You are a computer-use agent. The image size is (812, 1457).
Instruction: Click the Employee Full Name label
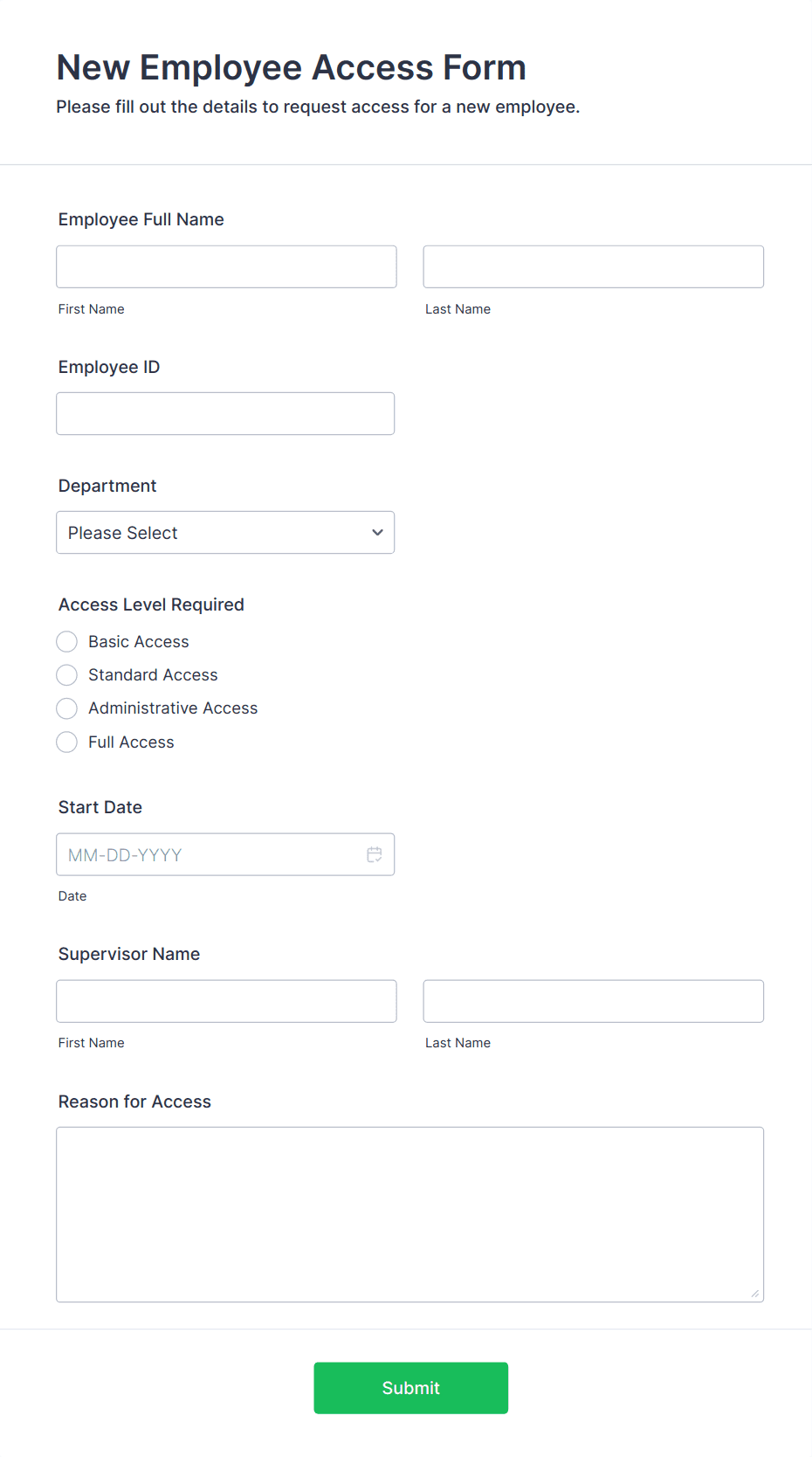coord(141,219)
